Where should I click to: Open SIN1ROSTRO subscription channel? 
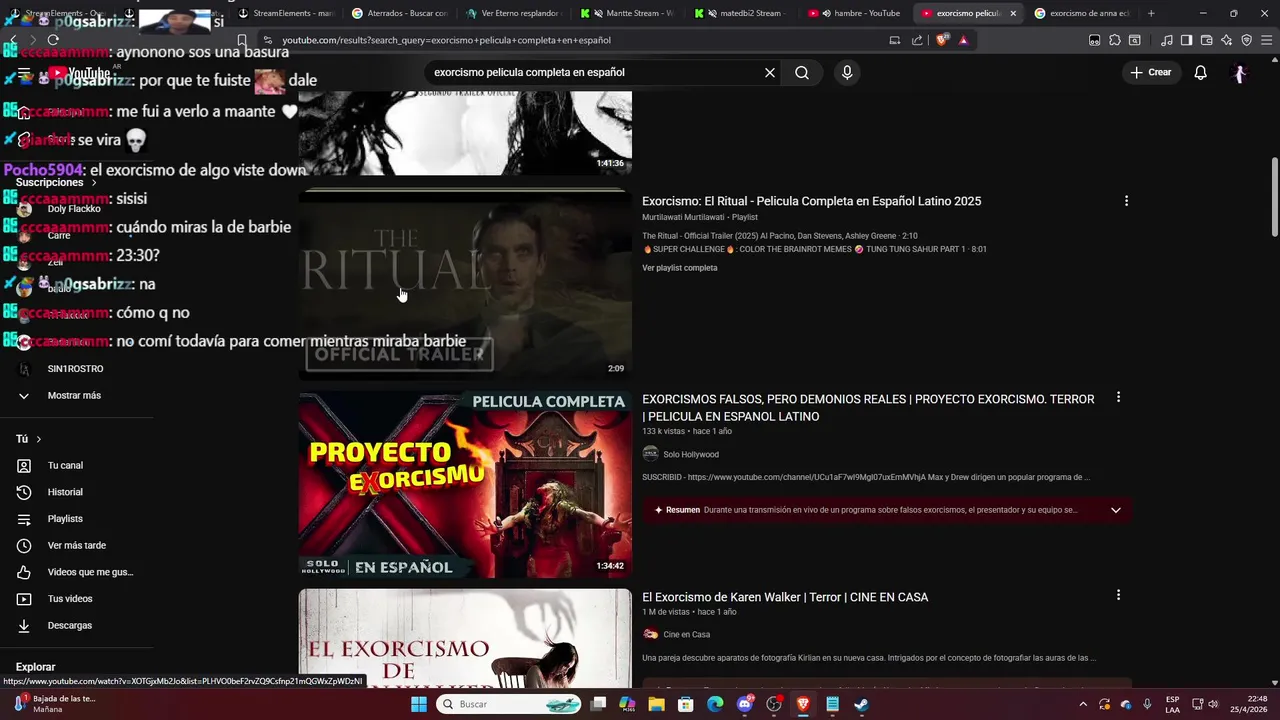coord(76,369)
